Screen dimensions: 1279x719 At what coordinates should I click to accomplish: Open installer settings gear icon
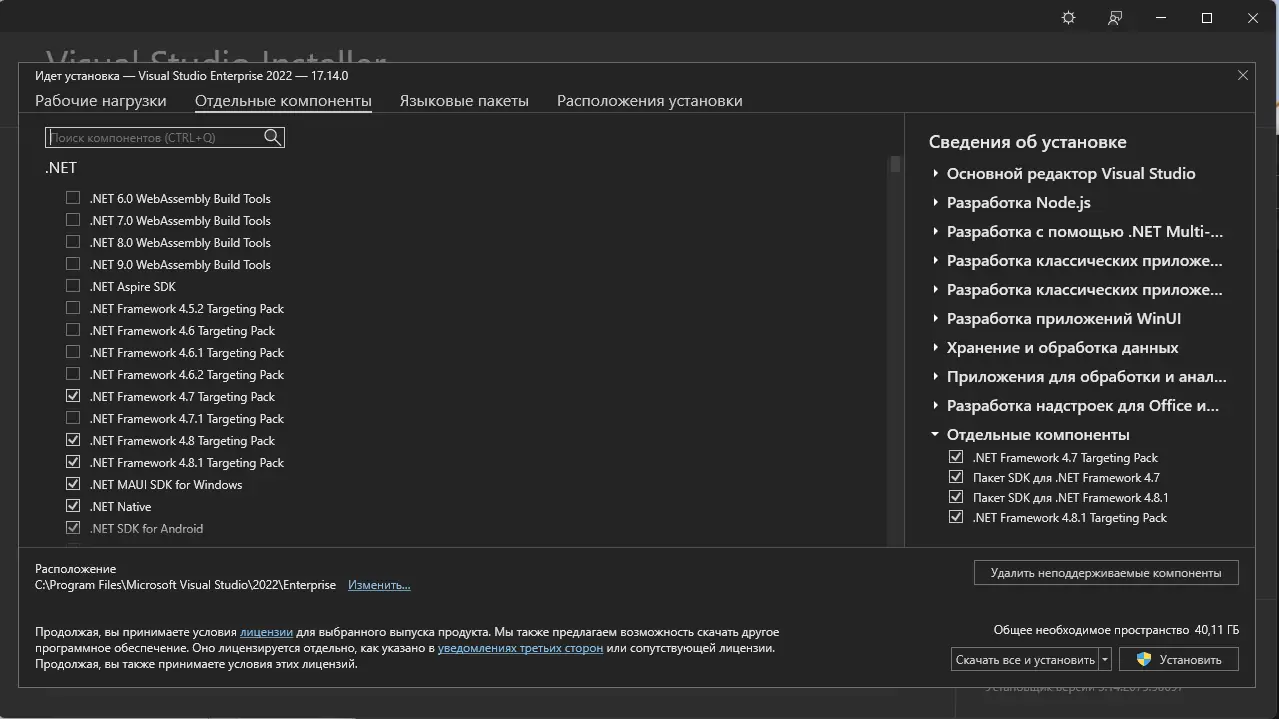pyautogui.click(x=1068, y=18)
